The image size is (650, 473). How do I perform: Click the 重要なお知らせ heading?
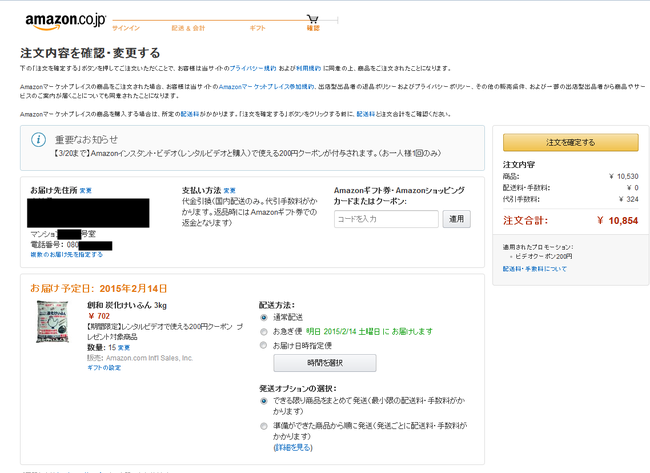click(x=87, y=140)
